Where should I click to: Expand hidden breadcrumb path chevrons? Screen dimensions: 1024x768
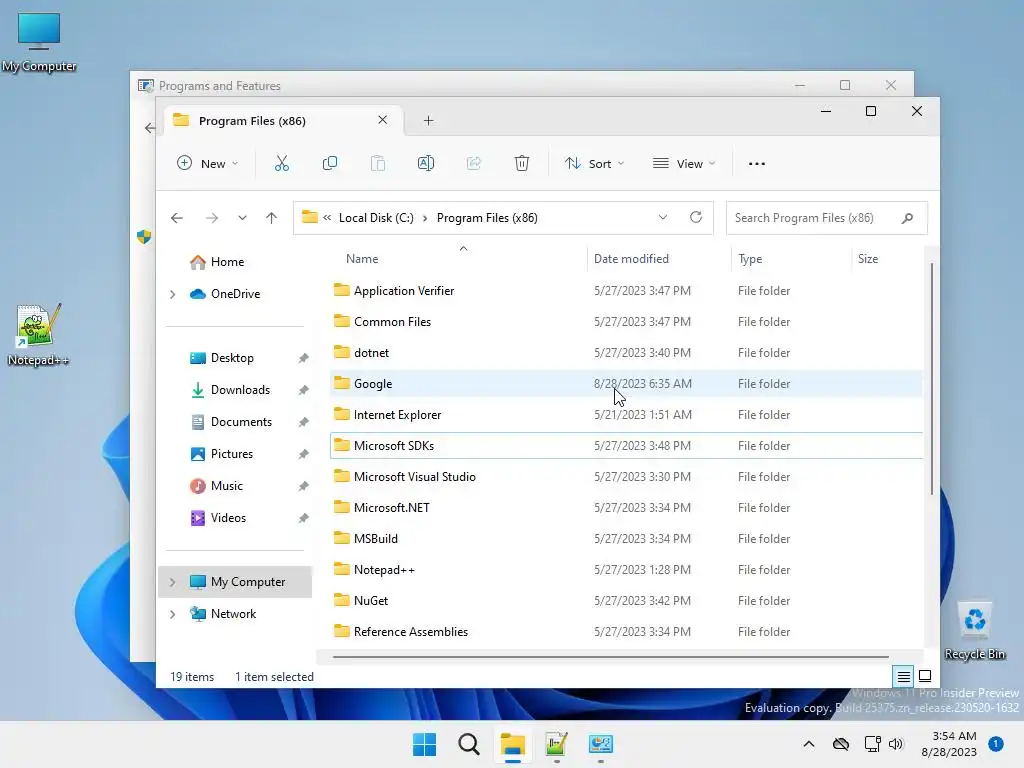click(327, 218)
